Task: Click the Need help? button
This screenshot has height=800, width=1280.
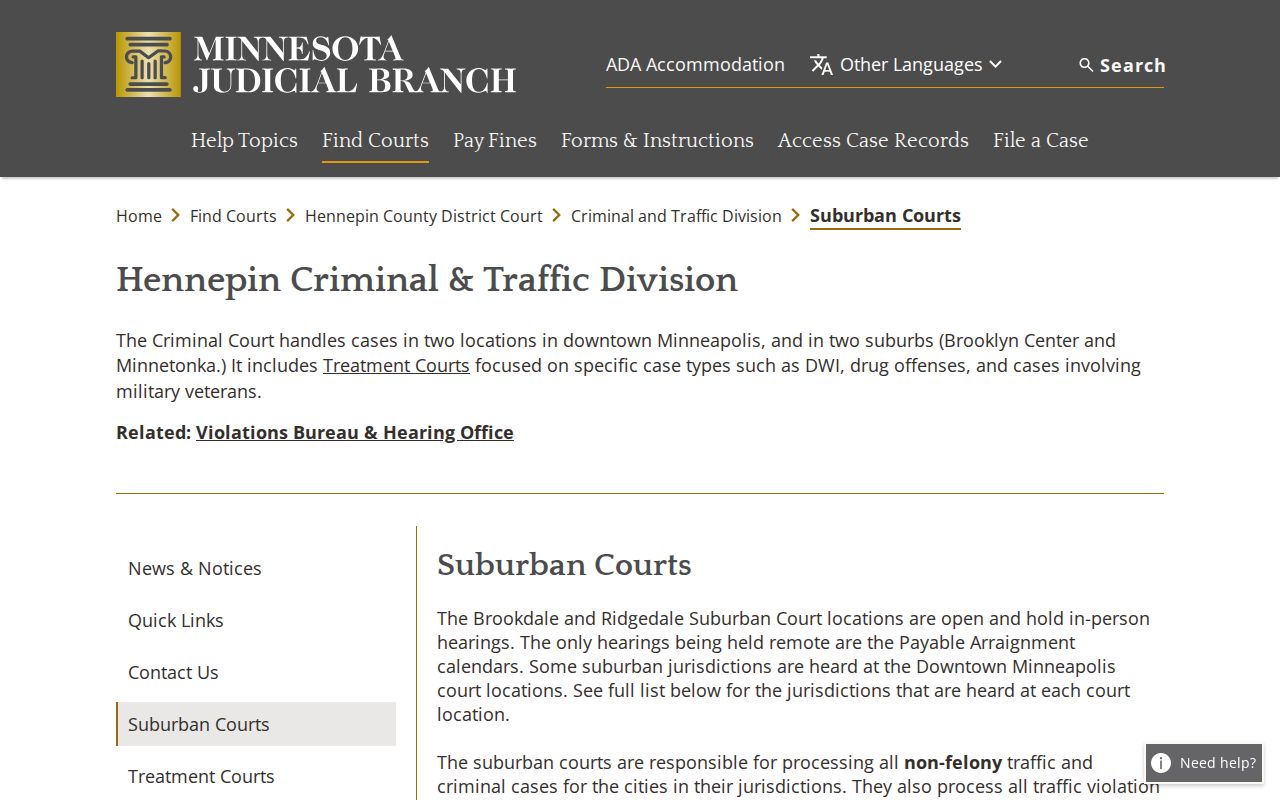Action: point(1204,763)
